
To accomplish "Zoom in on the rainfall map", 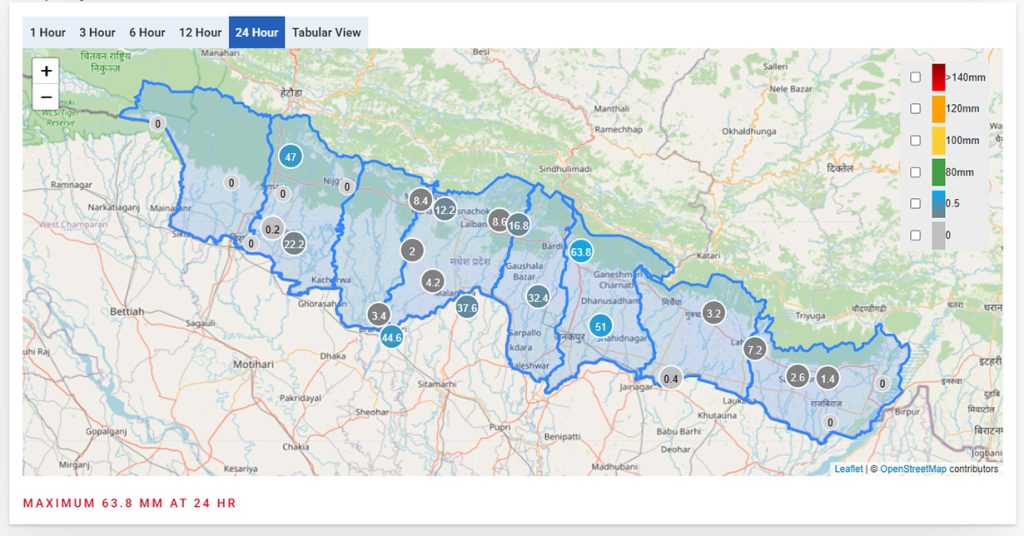I will [x=46, y=72].
